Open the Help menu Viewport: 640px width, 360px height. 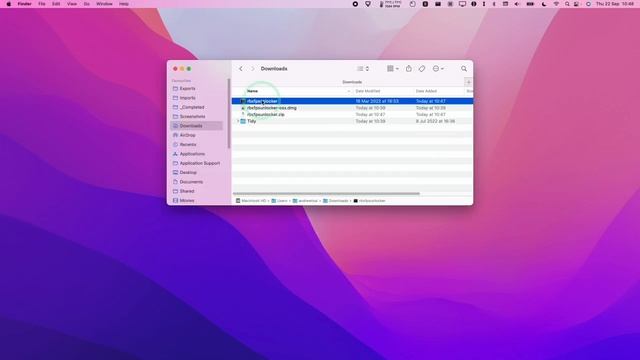pyautogui.click(x=124, y=4)
